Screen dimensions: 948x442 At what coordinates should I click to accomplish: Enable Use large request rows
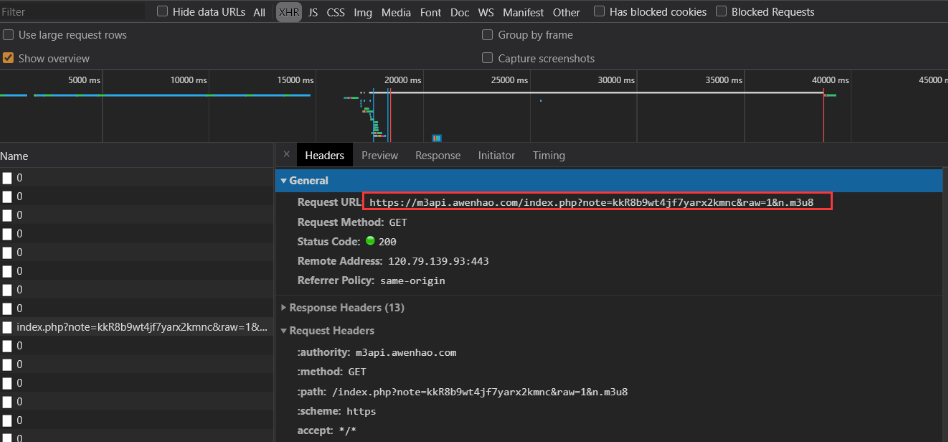(9, 35)
